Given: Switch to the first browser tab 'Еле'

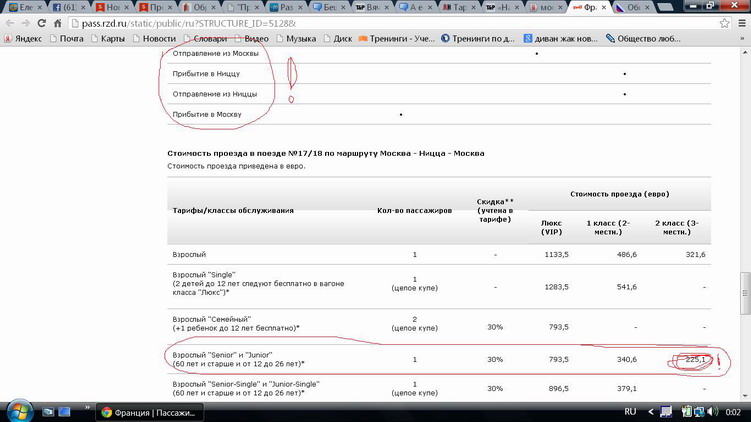Looking at the screenshot, I should tap(20, 7).
